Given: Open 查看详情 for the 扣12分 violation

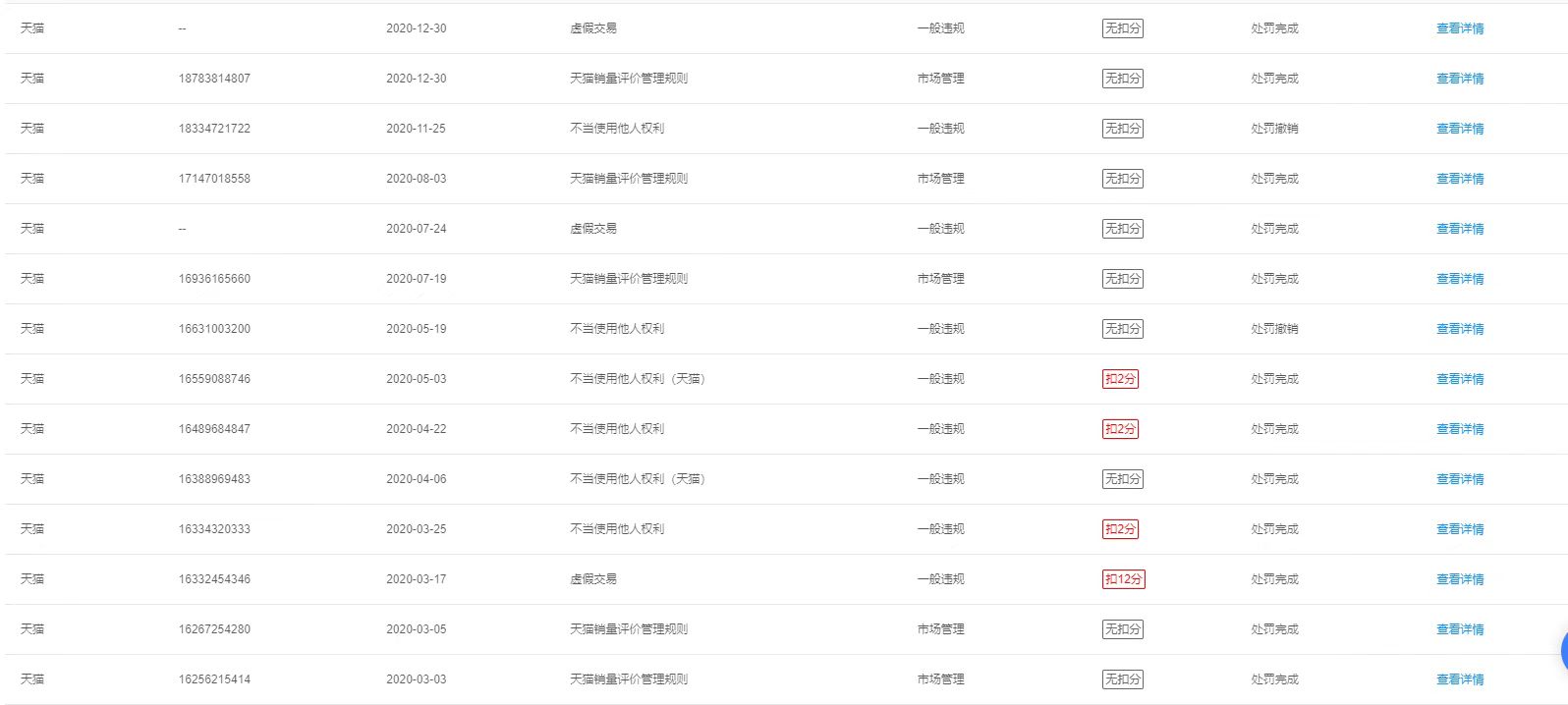Looking at the screenshot, I should click(1460, 579).
